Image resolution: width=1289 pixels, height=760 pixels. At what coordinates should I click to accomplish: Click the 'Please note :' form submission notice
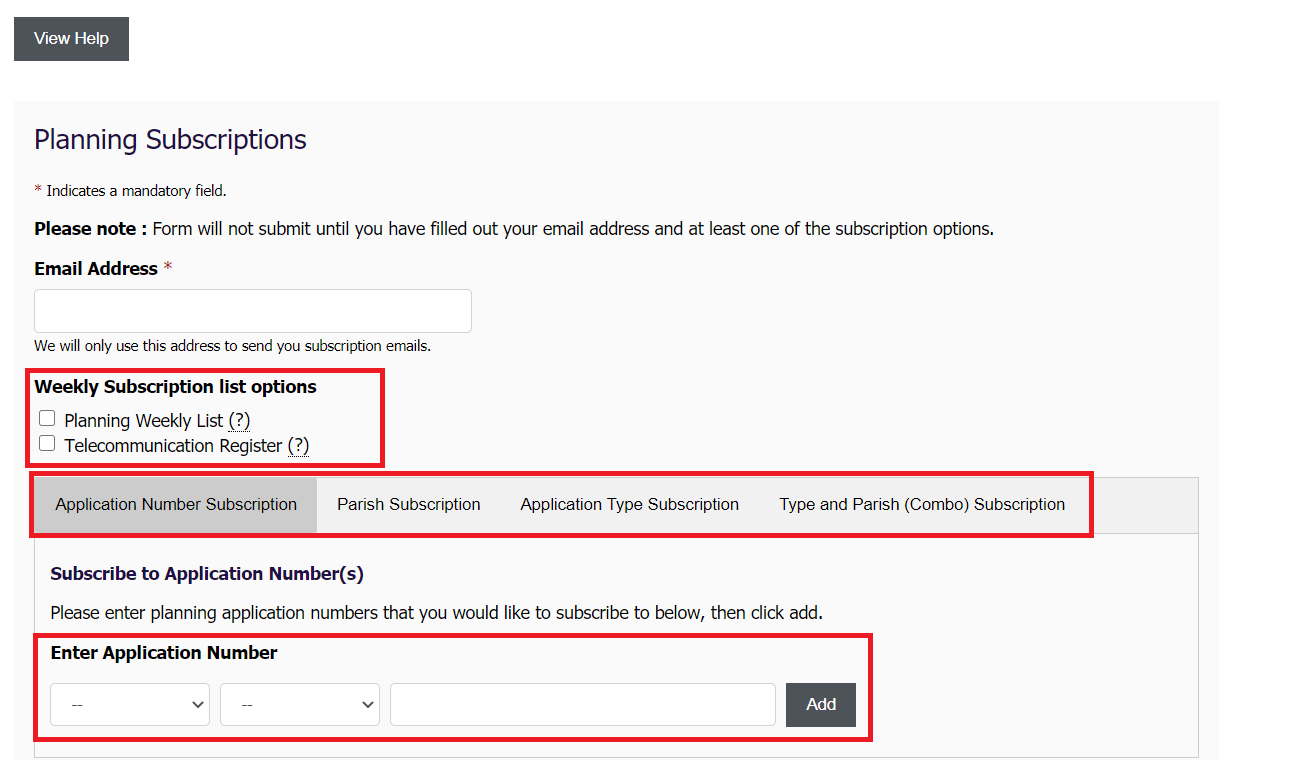pyautogui.click(x=514, y=229)
